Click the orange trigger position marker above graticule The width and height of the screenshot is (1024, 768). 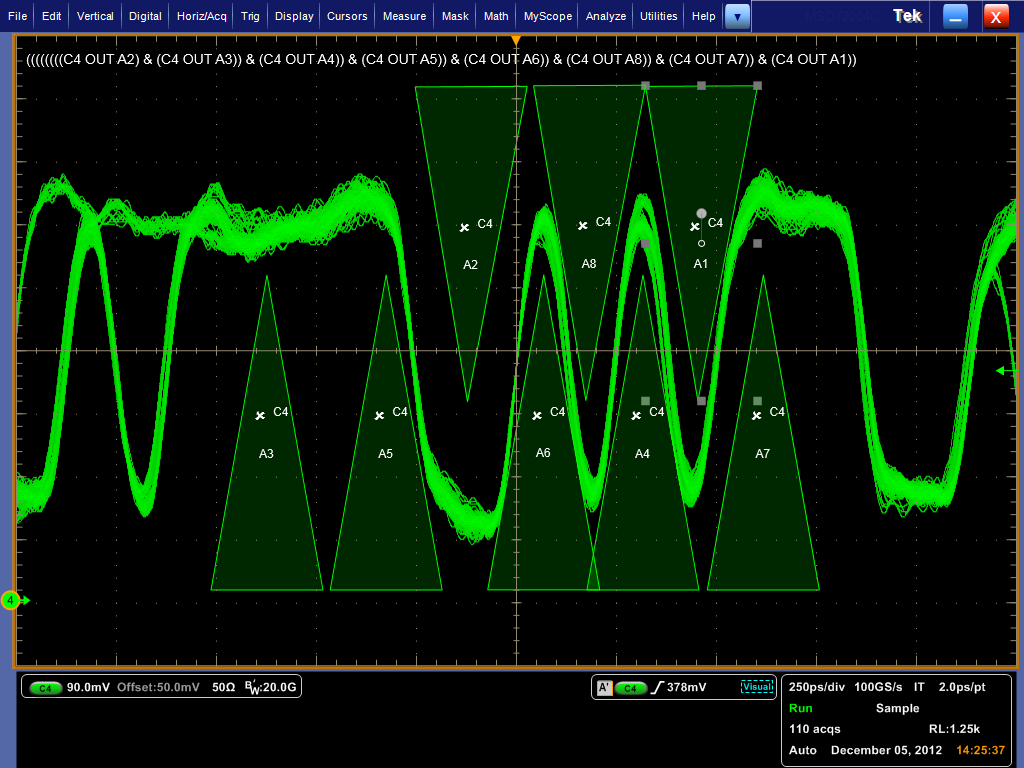click(516, 39)
